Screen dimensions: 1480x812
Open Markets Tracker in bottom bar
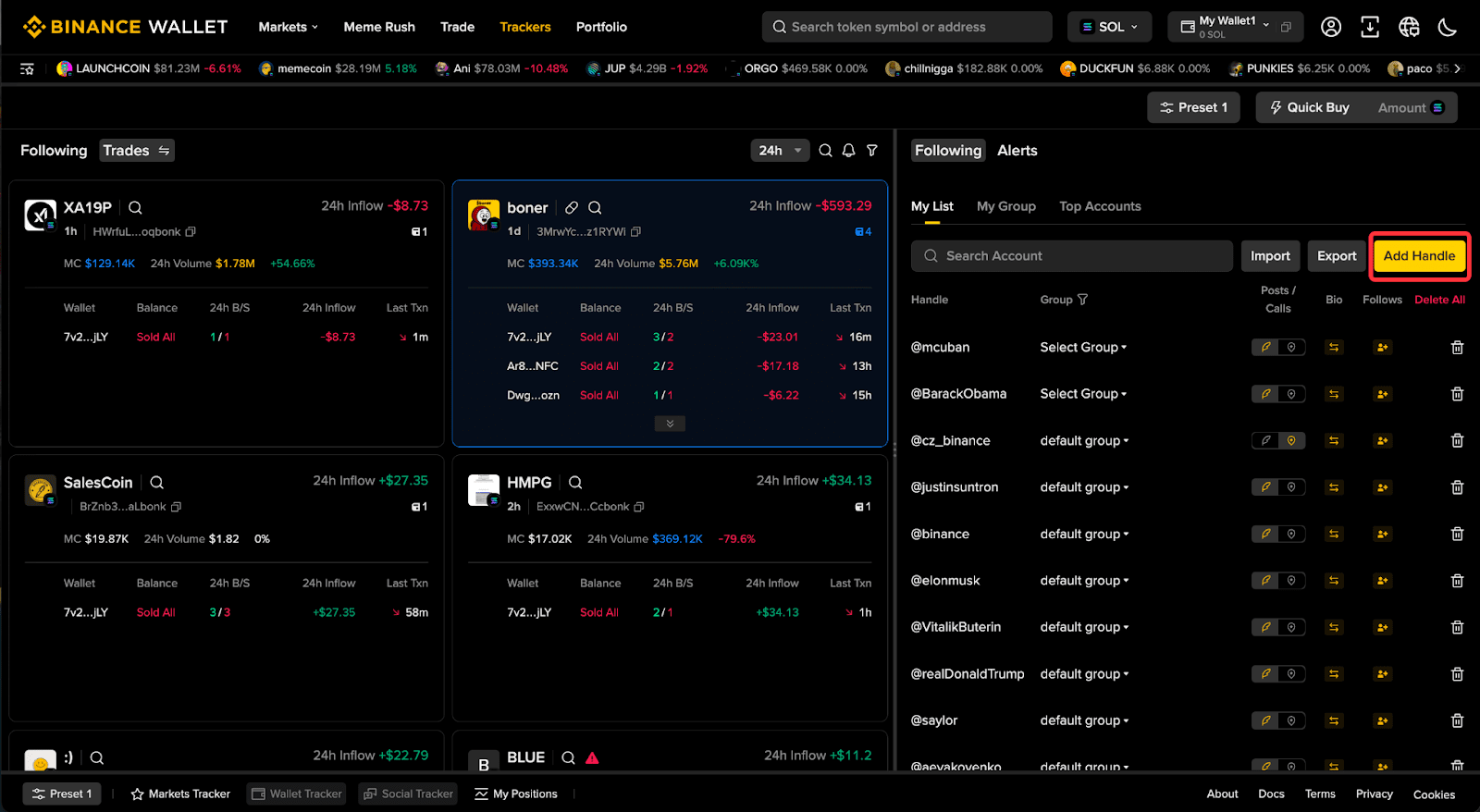click(180, 794)
